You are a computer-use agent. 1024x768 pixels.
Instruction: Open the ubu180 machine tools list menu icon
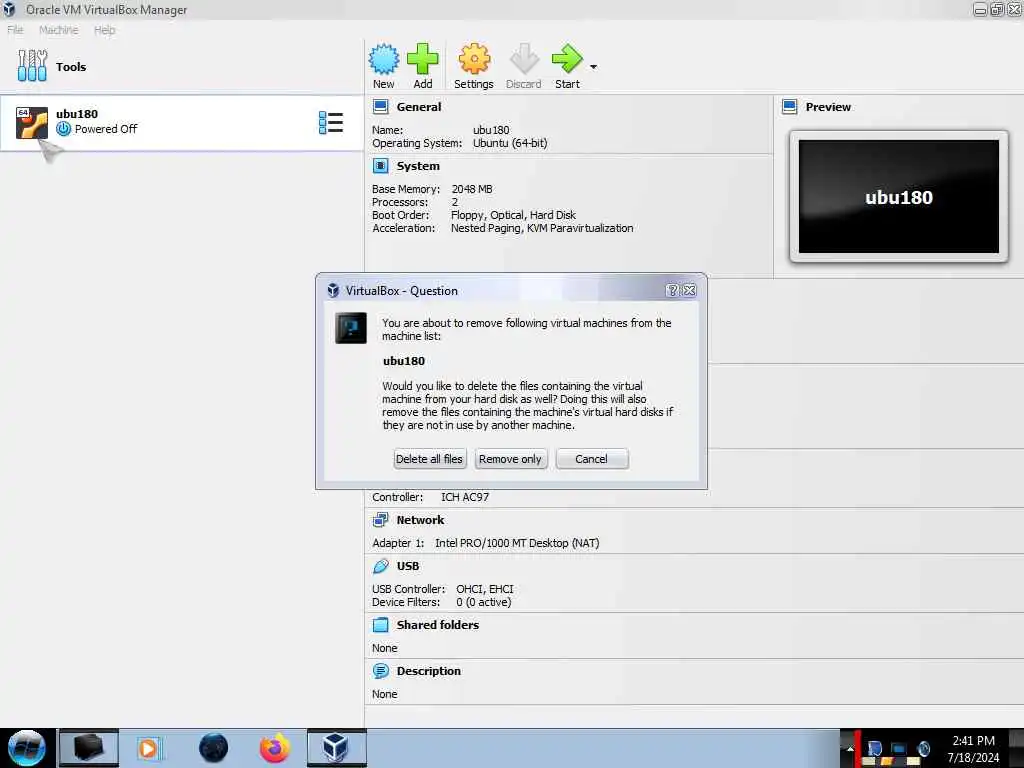tap(330, 123)
